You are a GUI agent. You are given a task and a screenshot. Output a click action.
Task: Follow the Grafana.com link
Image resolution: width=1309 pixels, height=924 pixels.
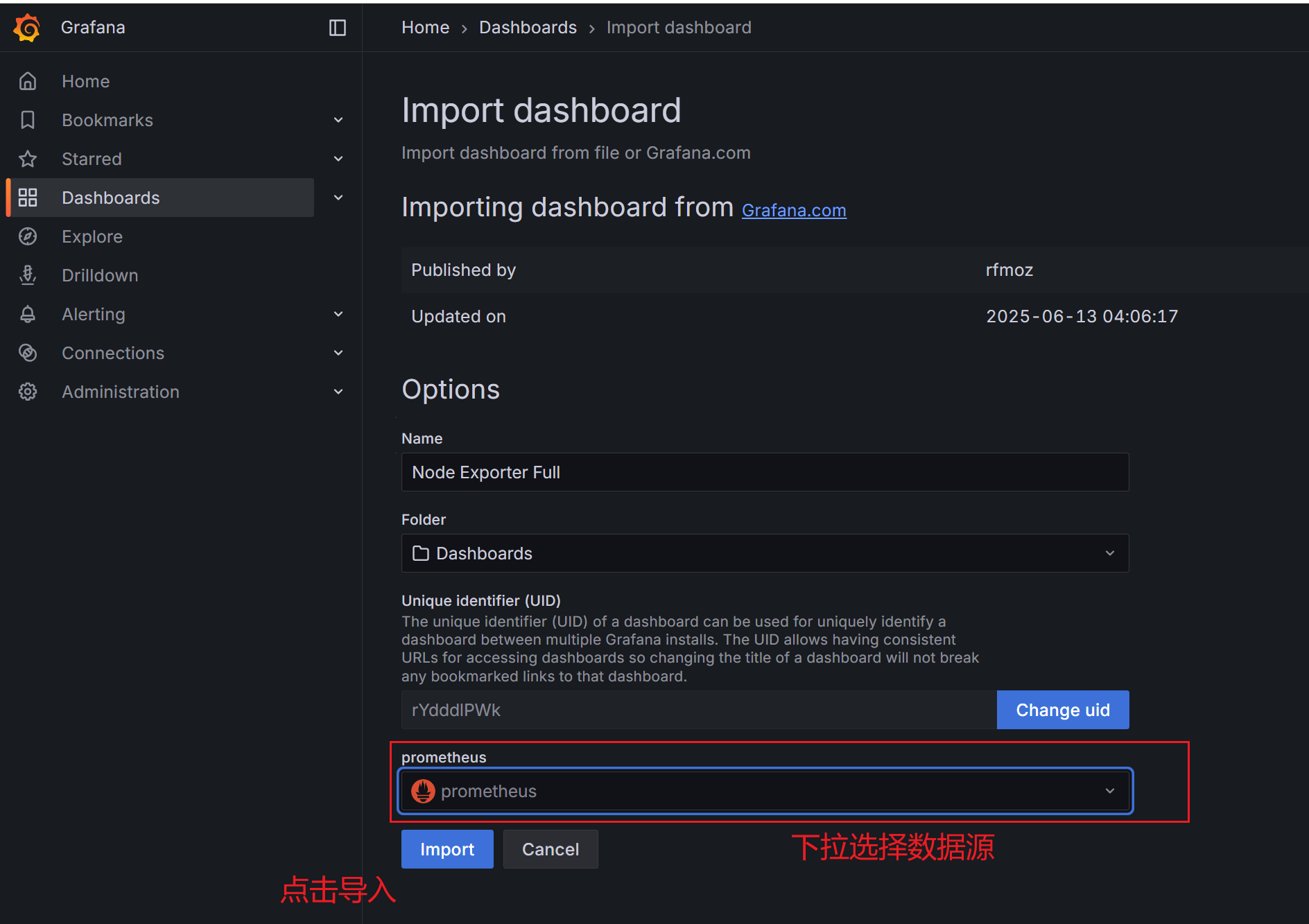click(794, 210)
